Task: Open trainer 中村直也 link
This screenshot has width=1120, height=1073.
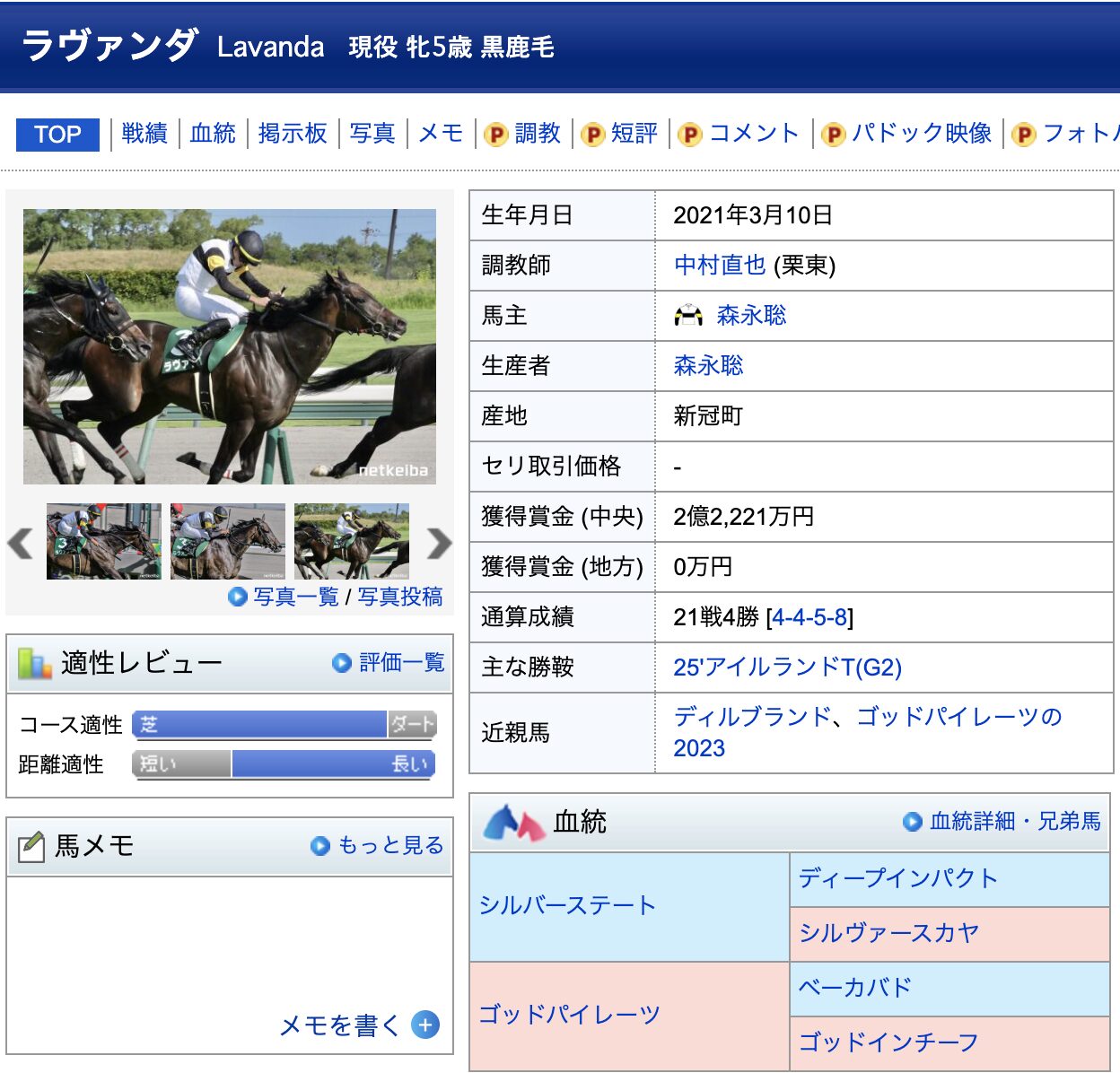Action: [x=720, y=265]
